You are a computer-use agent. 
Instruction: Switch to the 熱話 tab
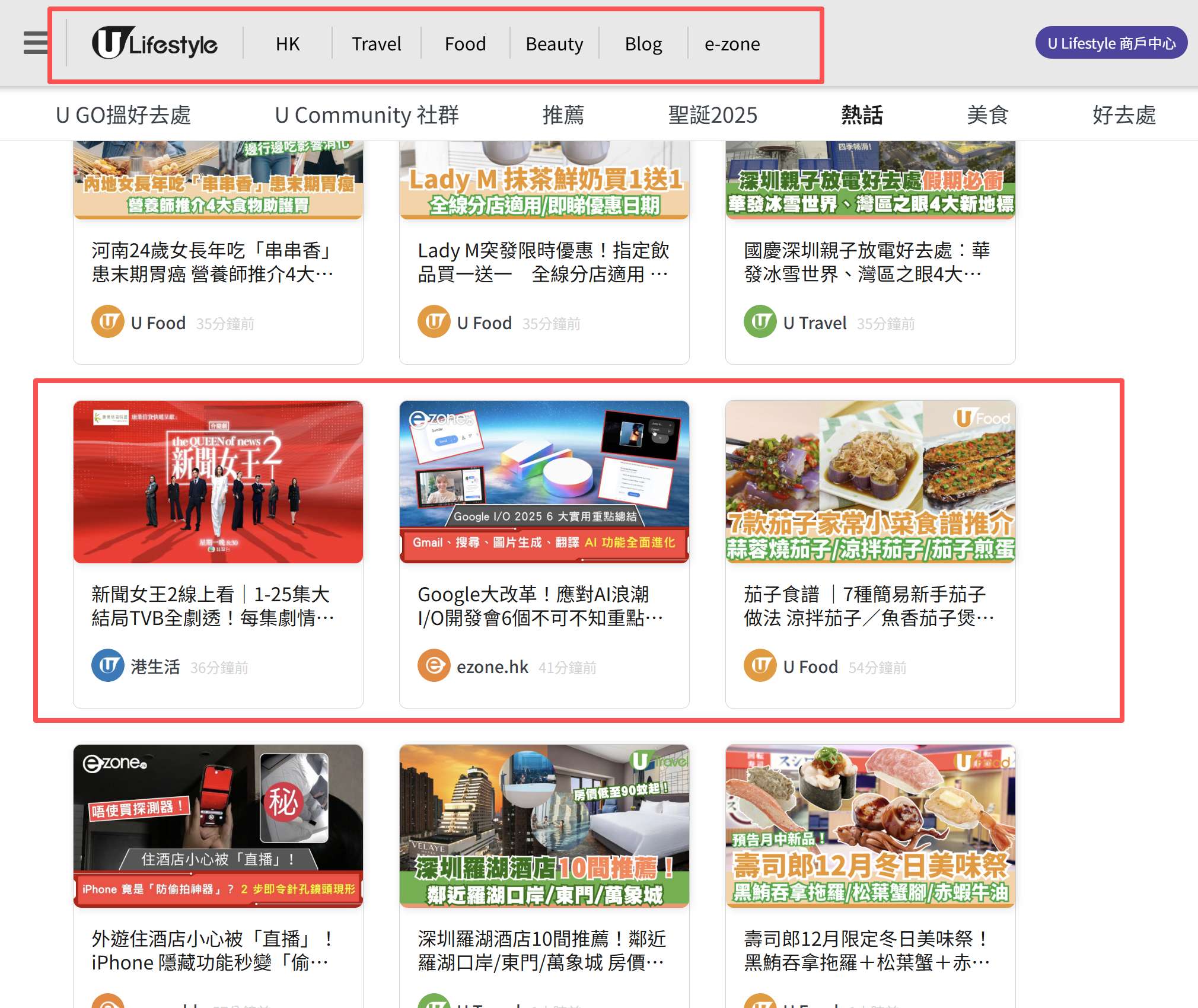(x=862, y=115)
